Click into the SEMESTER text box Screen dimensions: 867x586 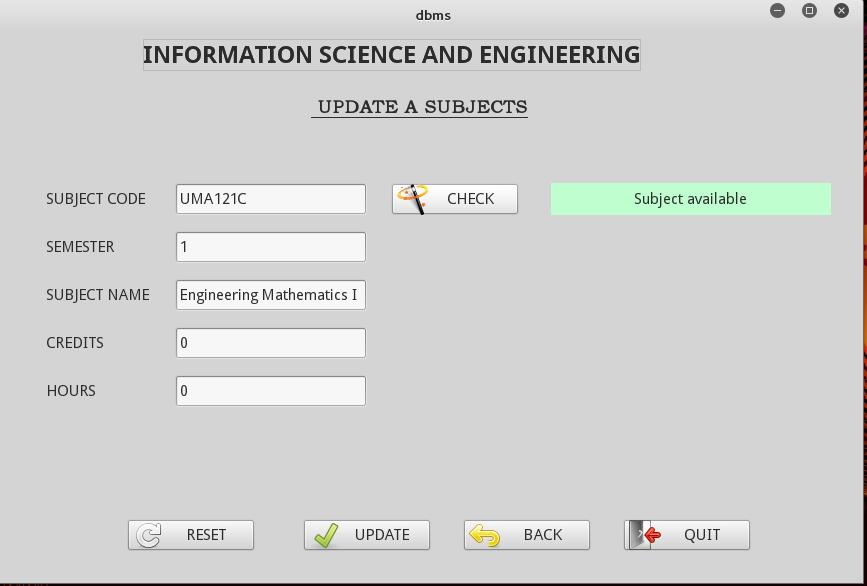pyautogui.click(x=271, y=247)
